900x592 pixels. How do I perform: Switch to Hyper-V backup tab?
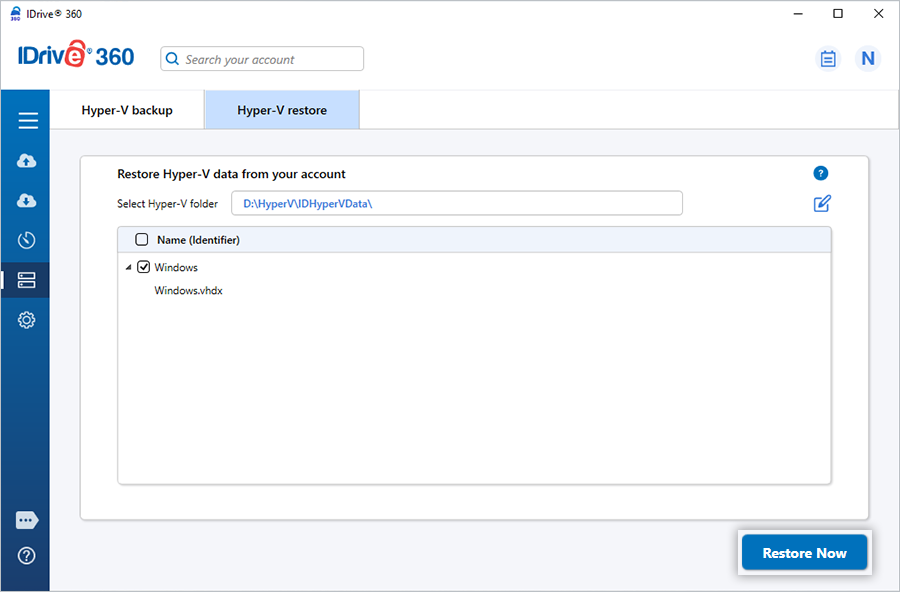127,110
